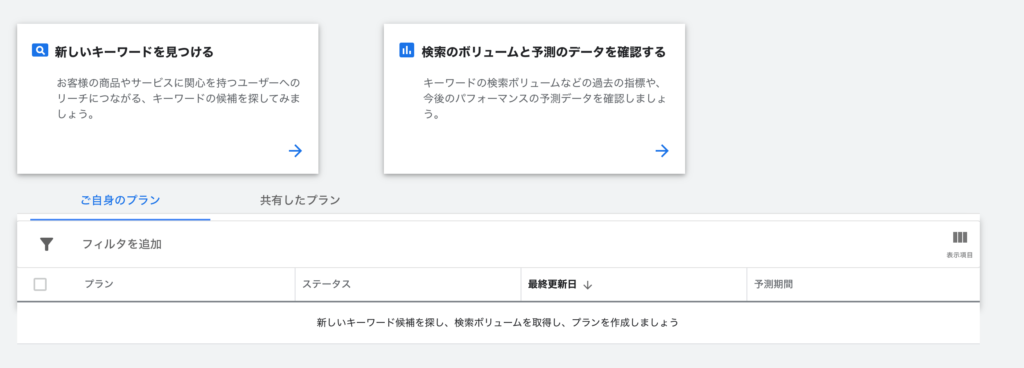Click the blue arrow on 新しいキーワードを見つける card

point(295,151)
